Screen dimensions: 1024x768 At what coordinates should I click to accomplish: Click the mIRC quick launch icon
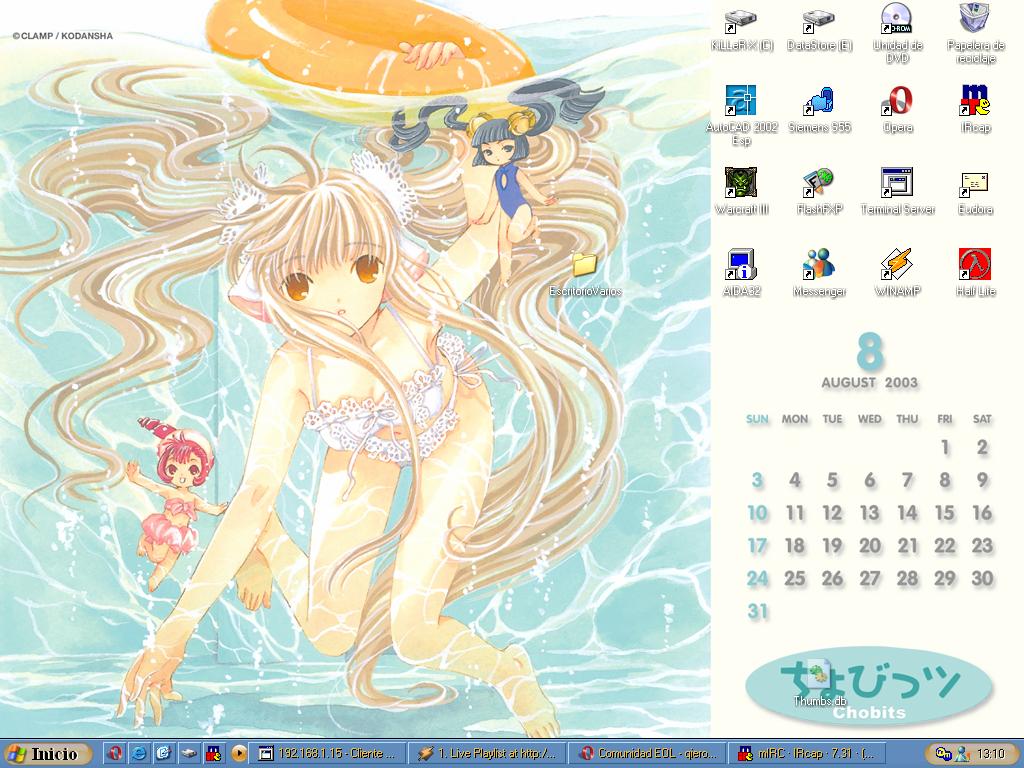click(x=214, y=754)
